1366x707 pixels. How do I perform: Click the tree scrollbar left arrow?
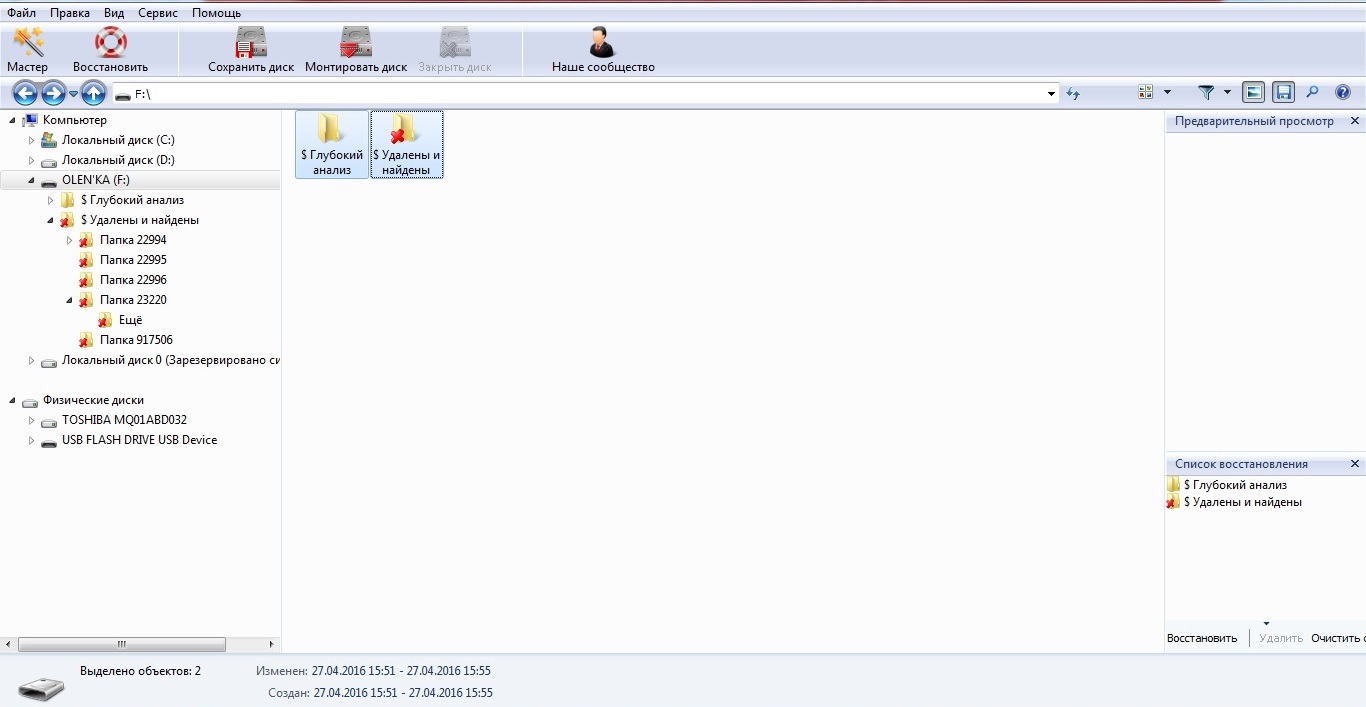[x=9, y=644]
